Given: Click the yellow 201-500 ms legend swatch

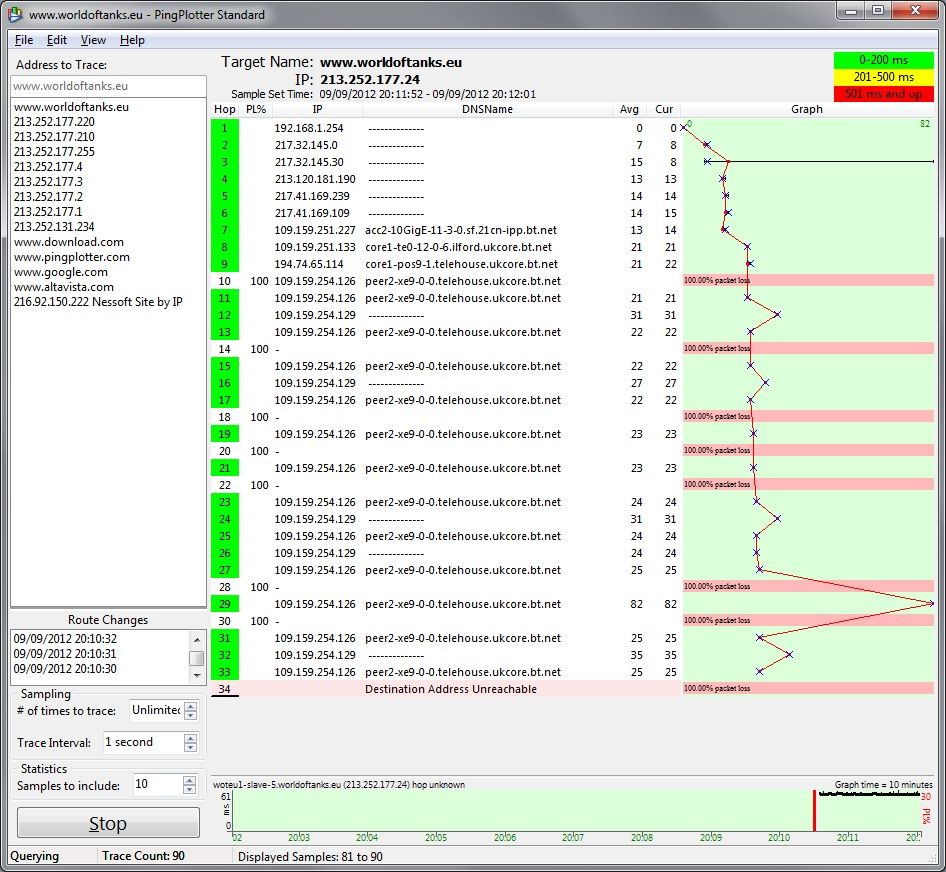Looking at the screenshot, I should point(883,77).
